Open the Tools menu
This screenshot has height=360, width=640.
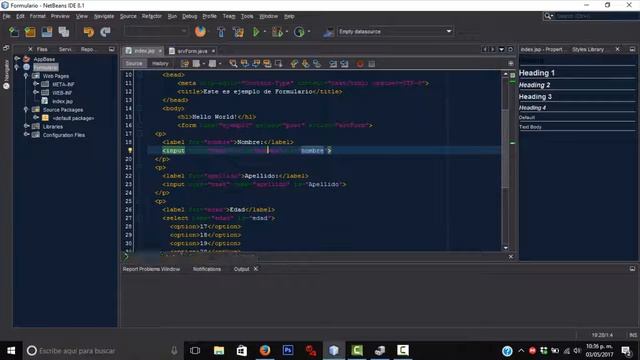coord(247,16)
